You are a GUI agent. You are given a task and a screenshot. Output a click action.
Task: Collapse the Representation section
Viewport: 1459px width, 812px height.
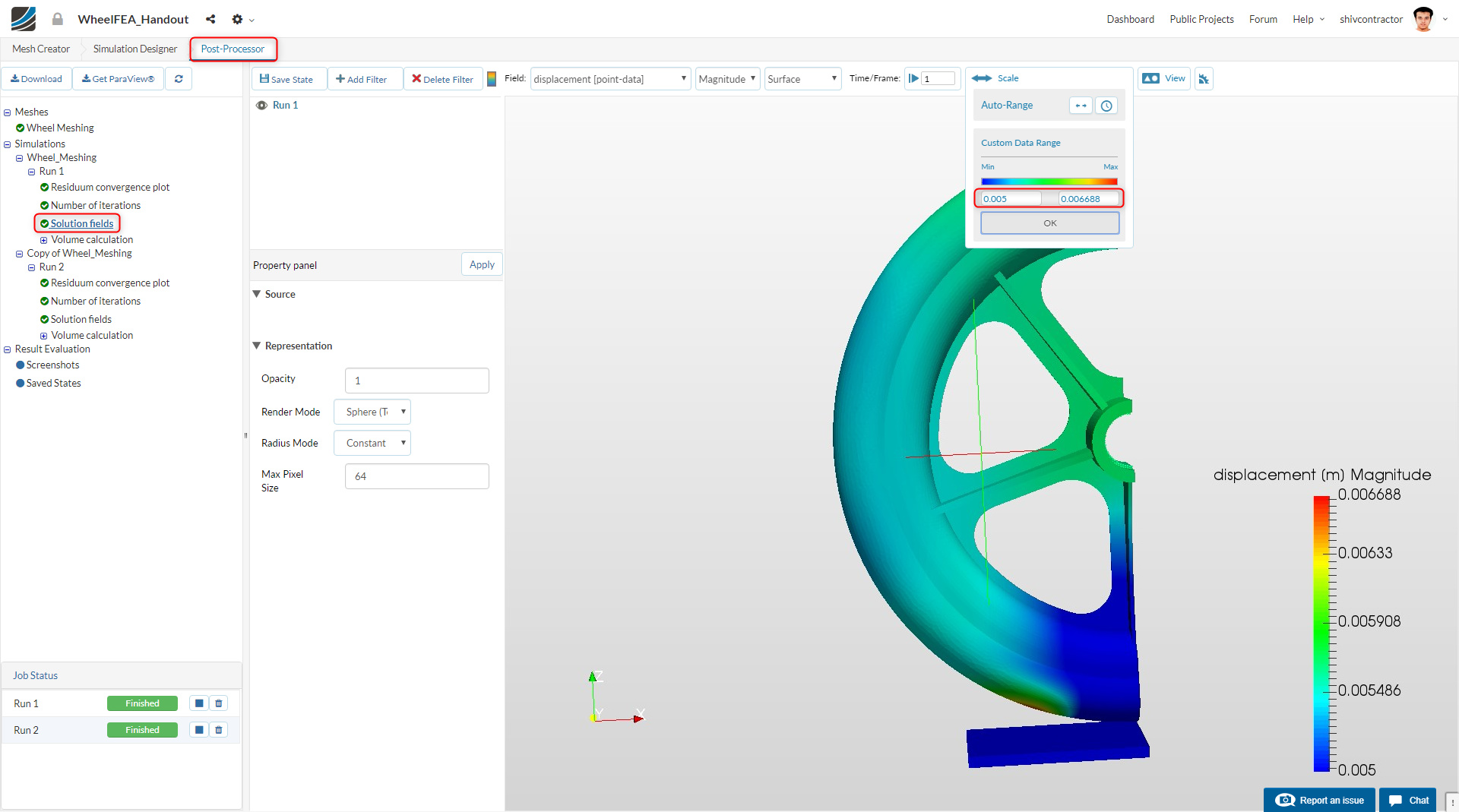click(257, 346)
